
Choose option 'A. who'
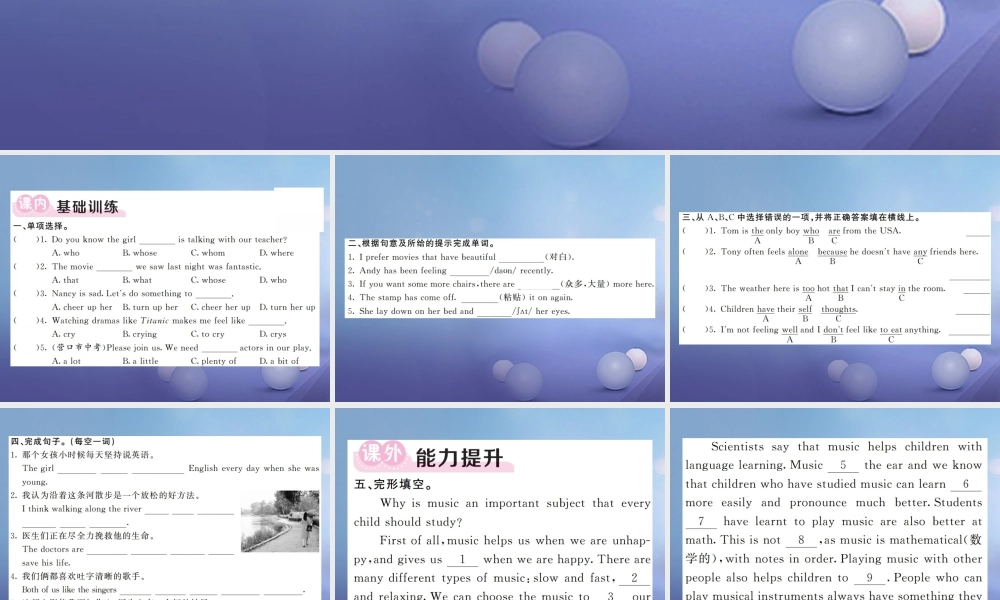coord(66,253)
